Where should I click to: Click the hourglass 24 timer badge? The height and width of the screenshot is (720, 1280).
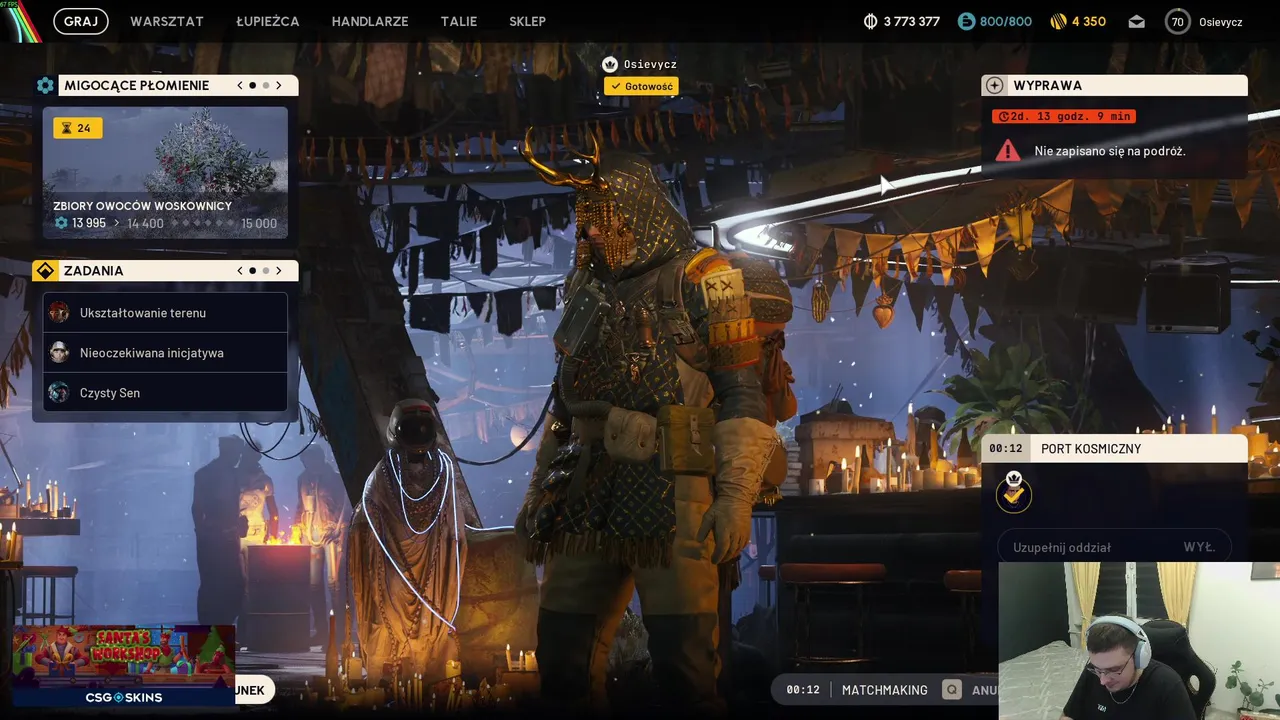click(x=78, y=128)
